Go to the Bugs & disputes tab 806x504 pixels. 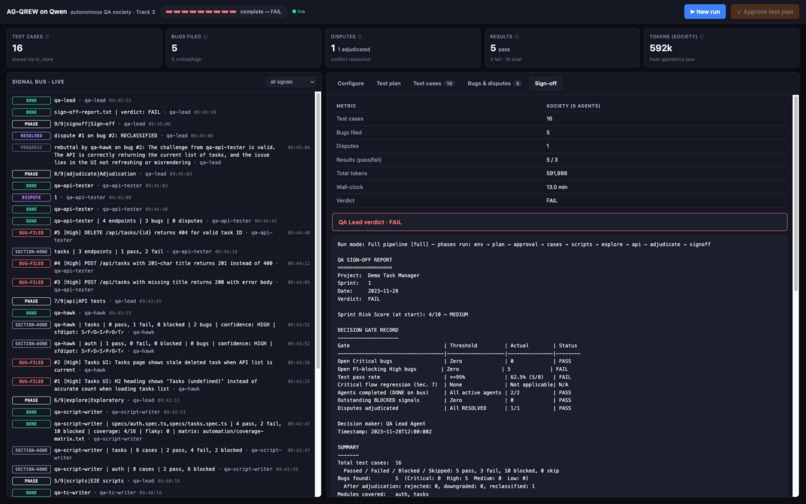pos(494,83)
